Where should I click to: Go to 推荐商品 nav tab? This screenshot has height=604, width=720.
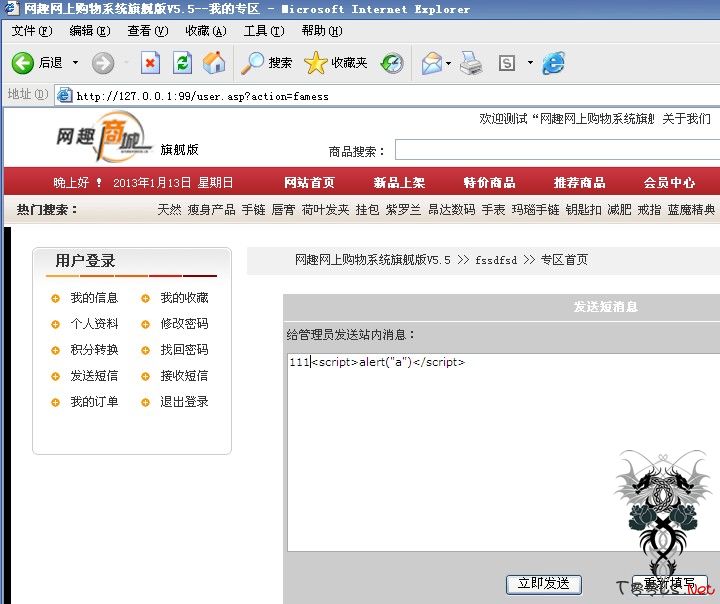579,183
